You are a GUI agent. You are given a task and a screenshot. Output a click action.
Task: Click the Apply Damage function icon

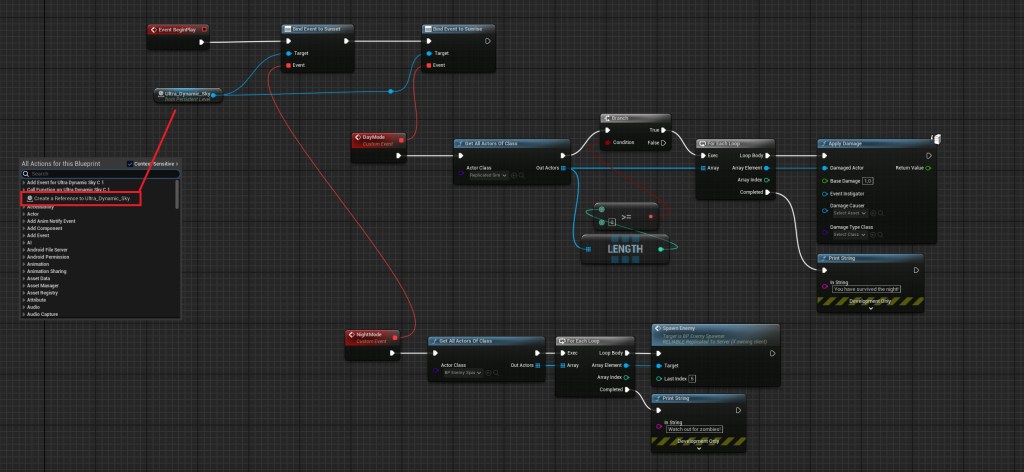(x=825, y=144)
